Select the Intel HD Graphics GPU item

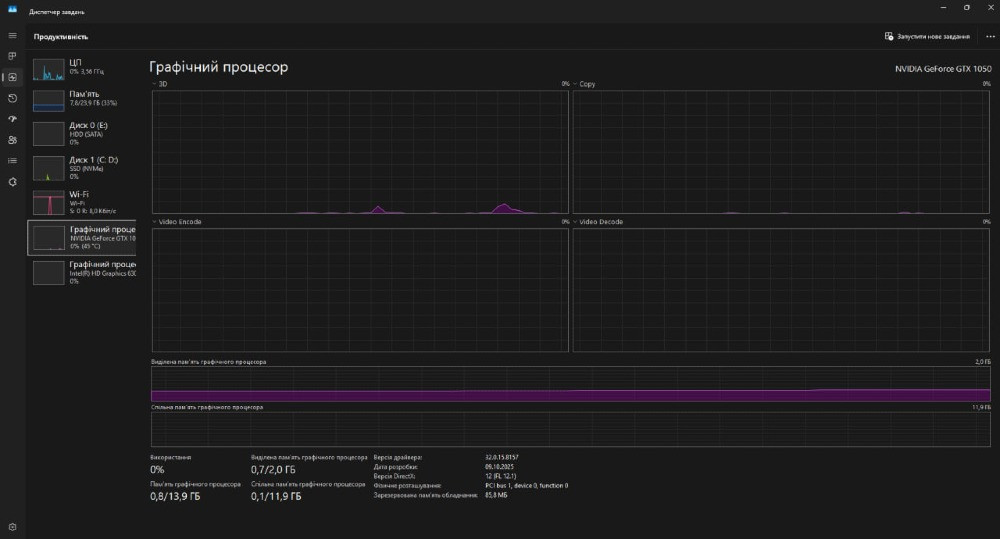[84, 272]
